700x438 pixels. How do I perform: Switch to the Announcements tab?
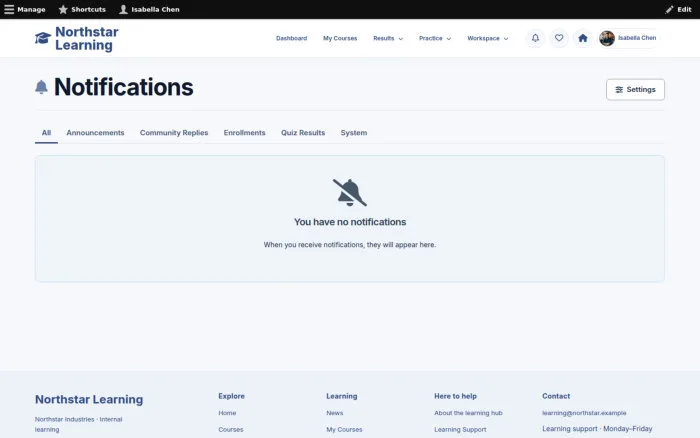(x=96, y=133)
